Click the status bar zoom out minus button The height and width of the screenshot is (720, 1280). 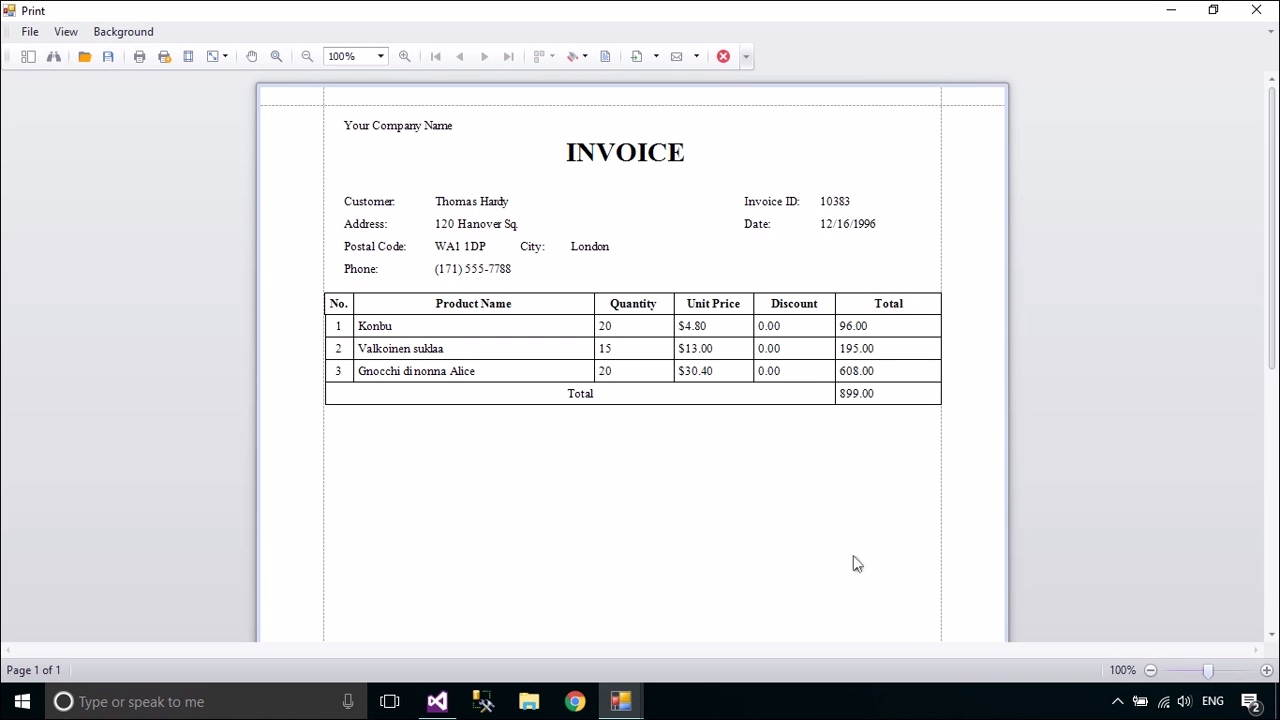[1151, 670]
